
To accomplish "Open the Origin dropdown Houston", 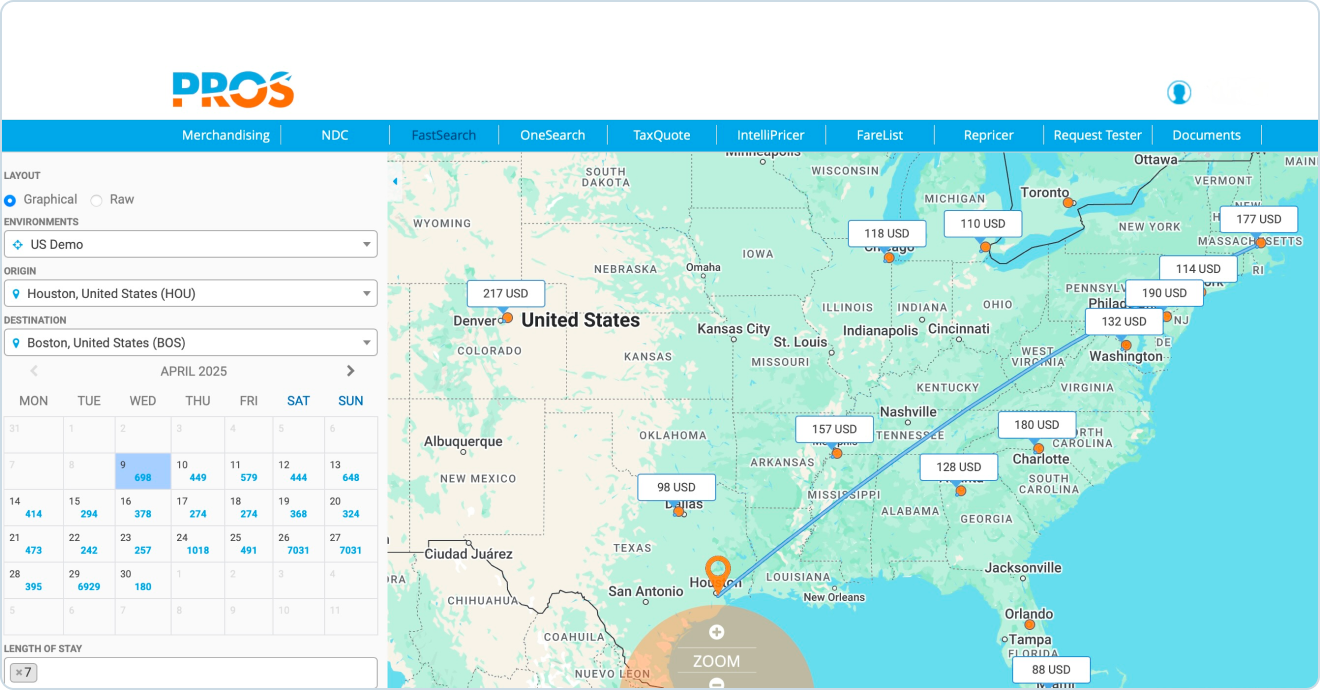I will point(190,293).
